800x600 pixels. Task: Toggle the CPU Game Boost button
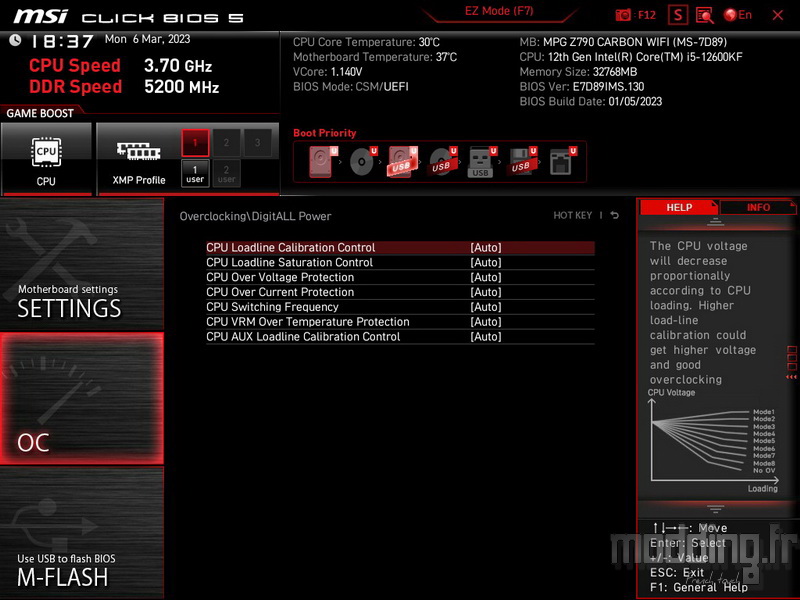[x=46, y=159]
